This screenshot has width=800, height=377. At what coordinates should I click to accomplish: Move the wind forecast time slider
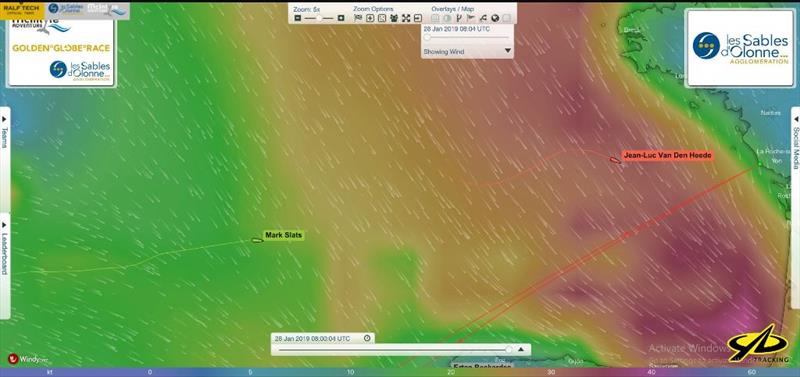click(x=427, y=37)
